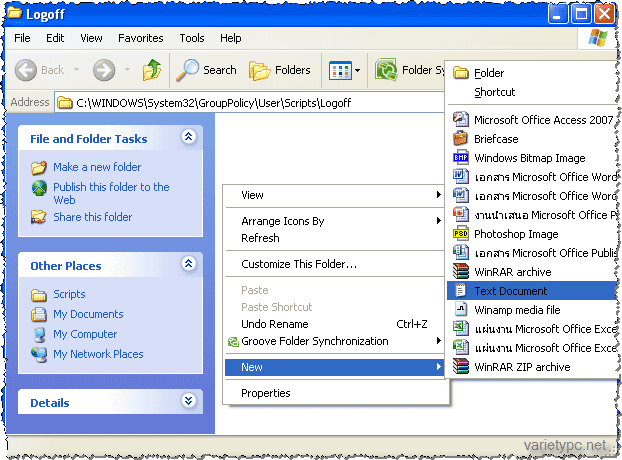Screen dimensions: 622x460
Task: Click the Forward arrow button
Action: click(x=104, y=70)
